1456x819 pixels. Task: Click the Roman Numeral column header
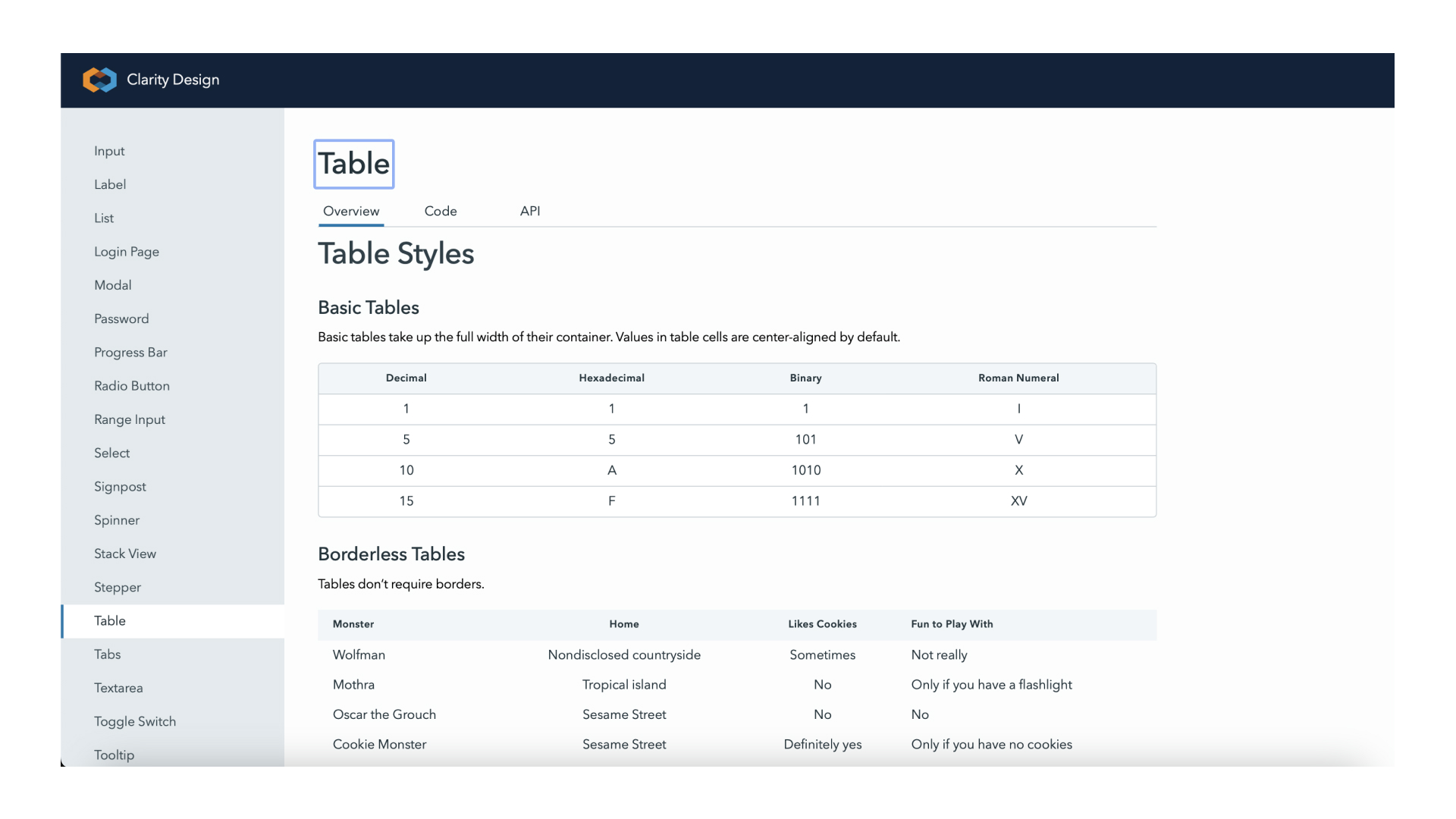click(x=1018, y=378)
